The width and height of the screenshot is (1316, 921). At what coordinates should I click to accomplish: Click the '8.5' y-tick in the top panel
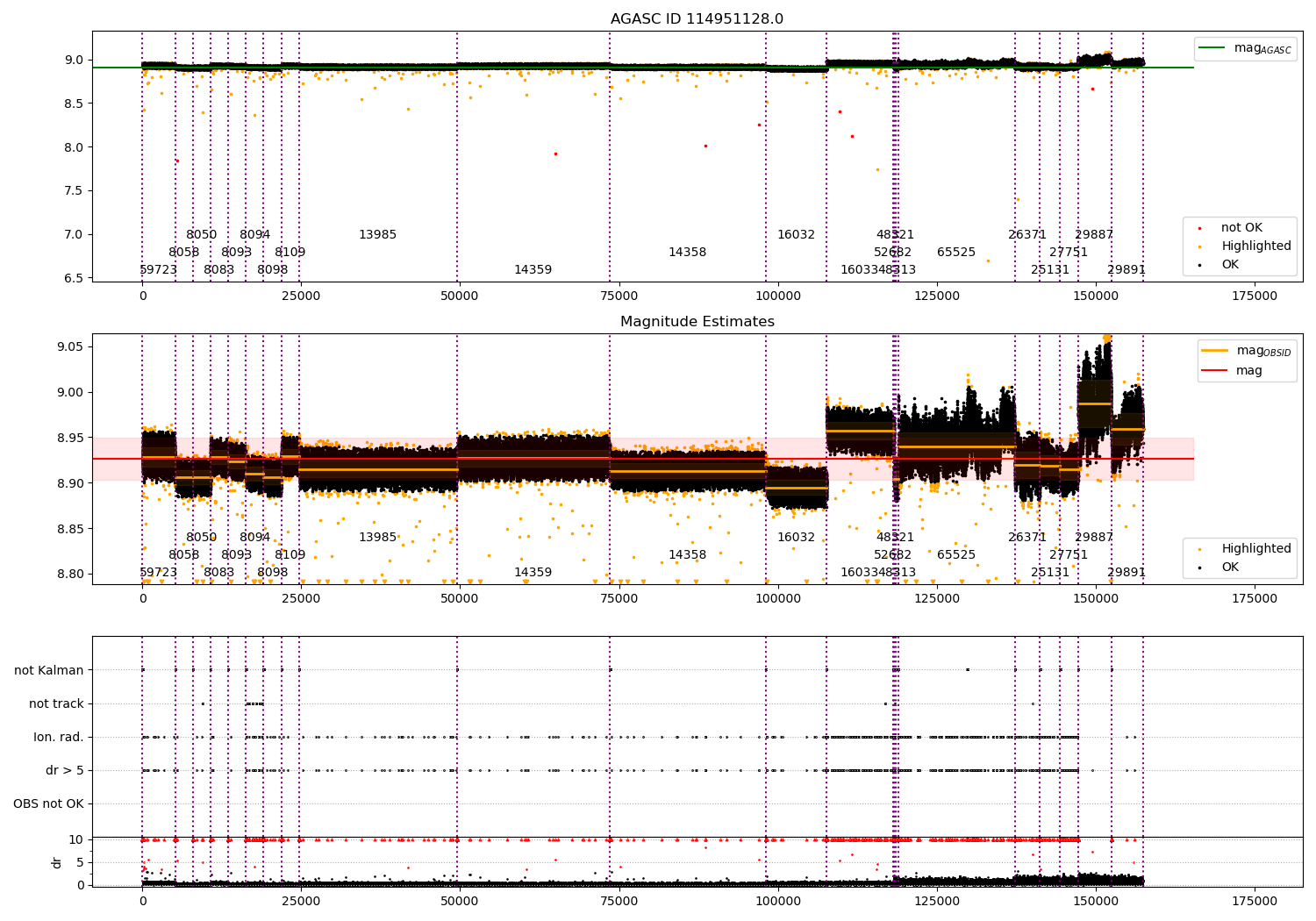pyautogui.click(x=75, y=104)
